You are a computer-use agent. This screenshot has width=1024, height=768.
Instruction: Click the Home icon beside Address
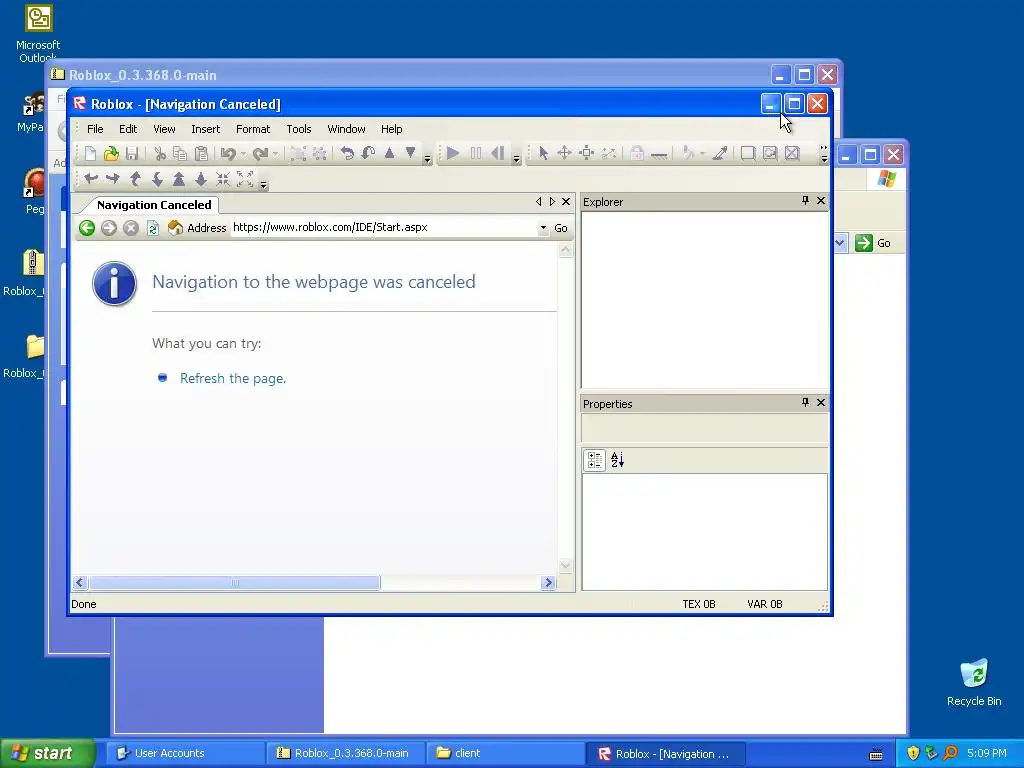175,227
